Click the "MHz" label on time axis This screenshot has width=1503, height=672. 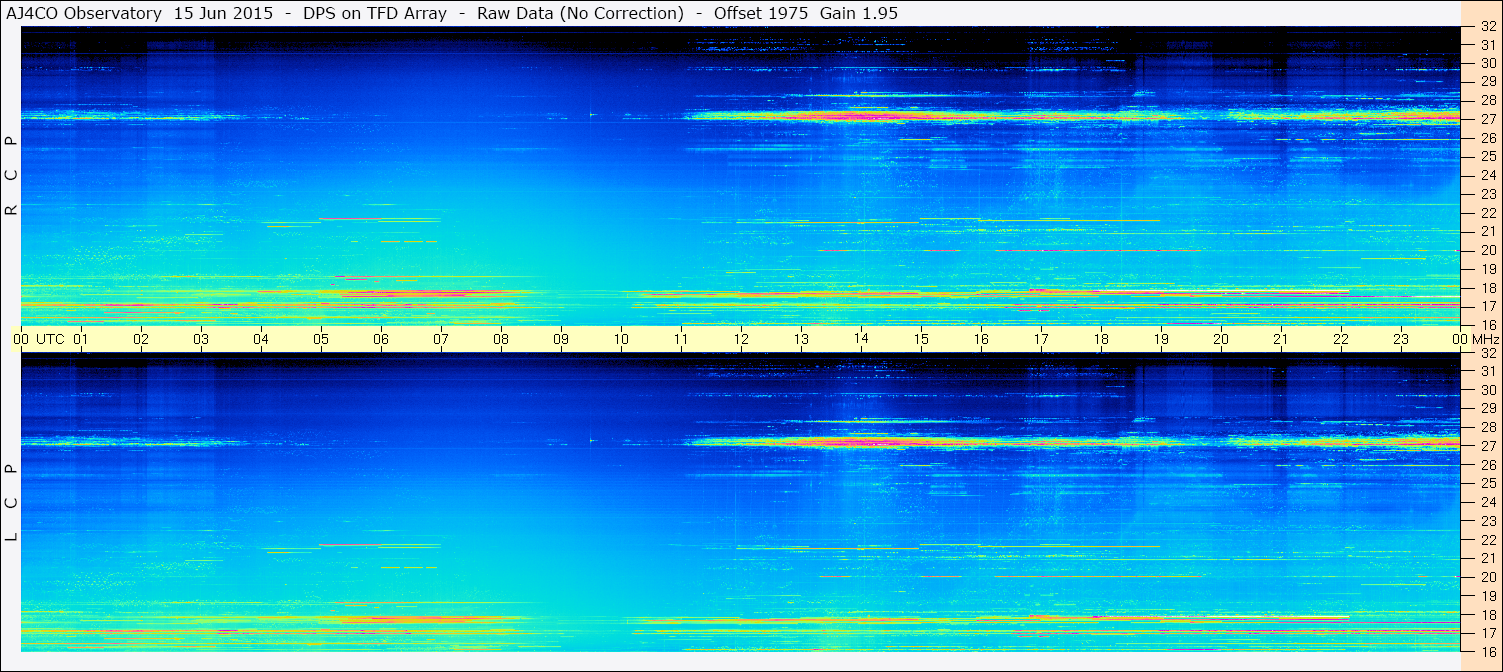pos(1484,339)
